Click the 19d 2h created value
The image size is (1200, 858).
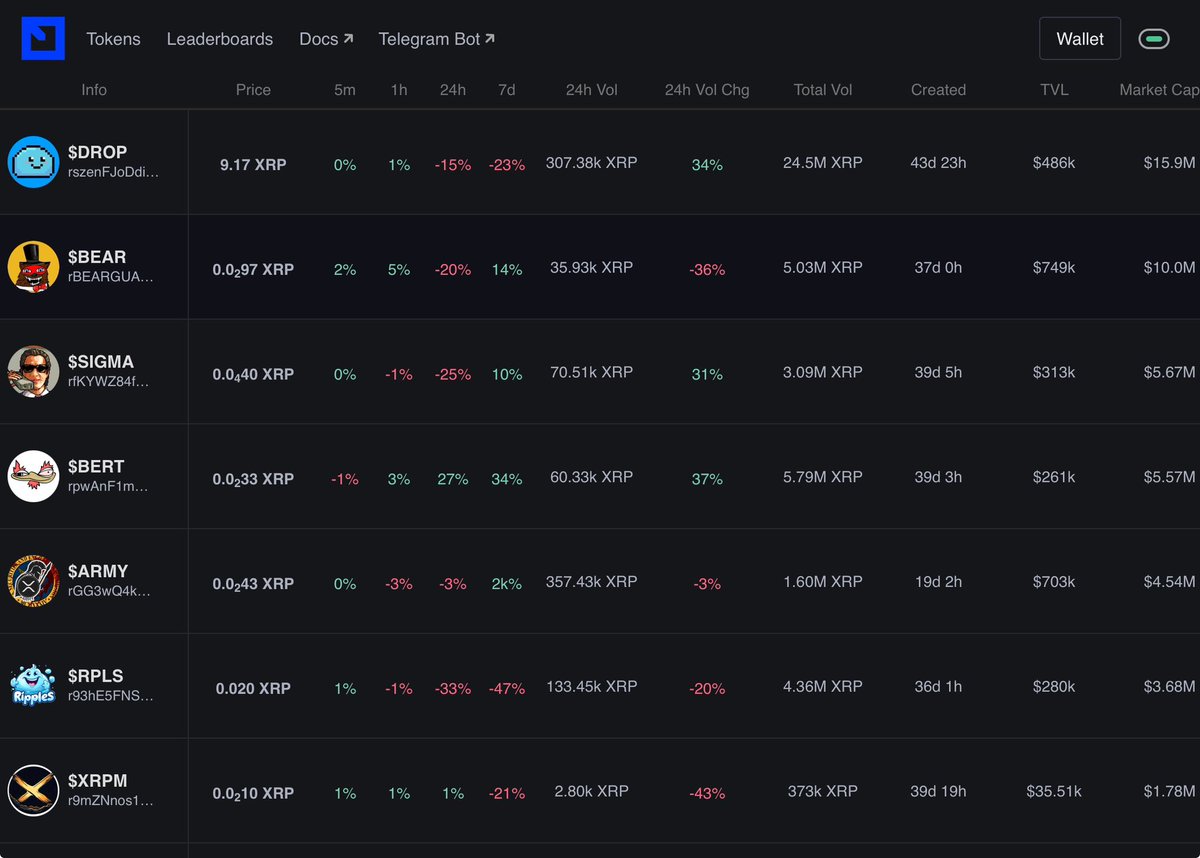coord(938,582)
